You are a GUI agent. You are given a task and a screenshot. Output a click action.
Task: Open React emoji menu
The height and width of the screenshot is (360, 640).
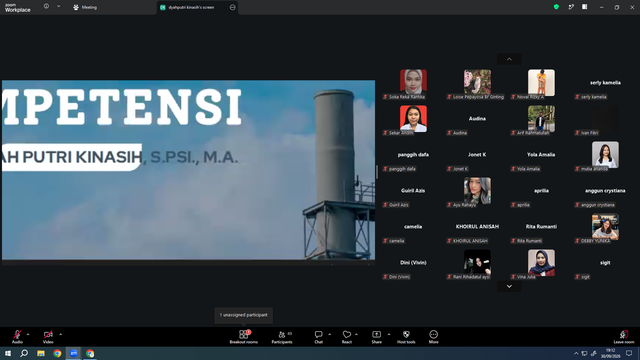tap(347, 337)
